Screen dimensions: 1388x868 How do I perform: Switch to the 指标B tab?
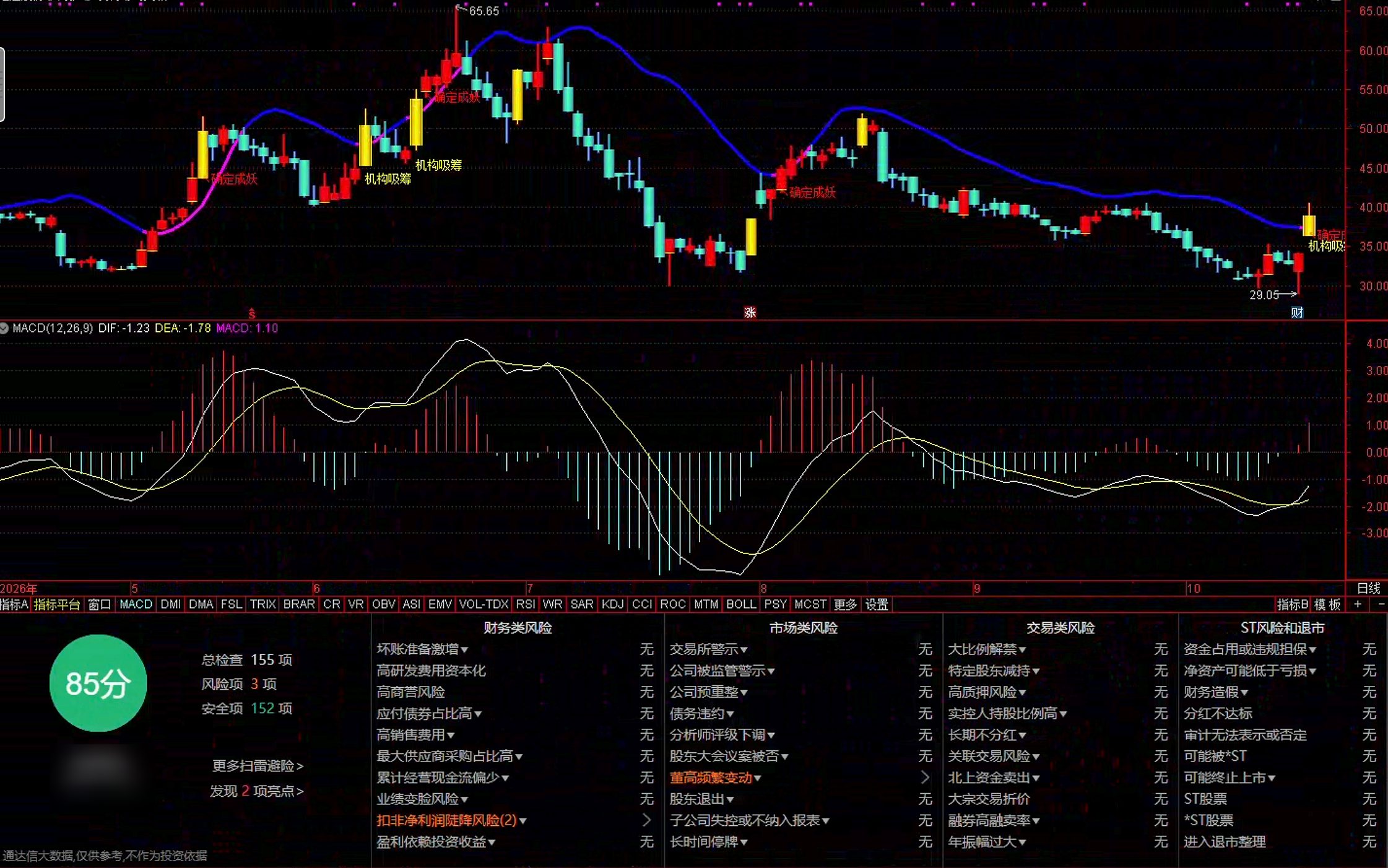pyautogui.click(x=1293, y=604)
